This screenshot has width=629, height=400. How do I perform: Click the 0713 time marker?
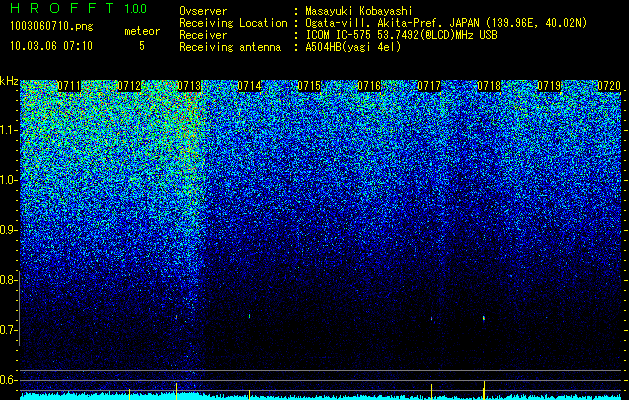point(189,86)
